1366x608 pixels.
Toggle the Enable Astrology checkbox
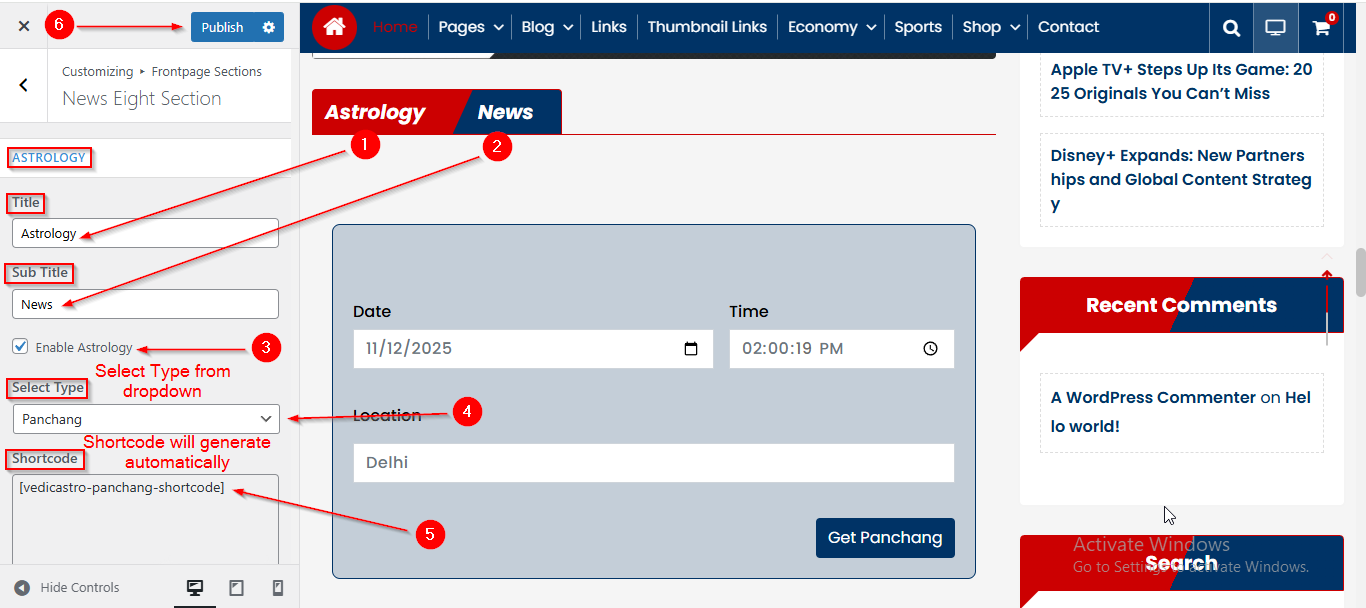click(x=20, y=346)
